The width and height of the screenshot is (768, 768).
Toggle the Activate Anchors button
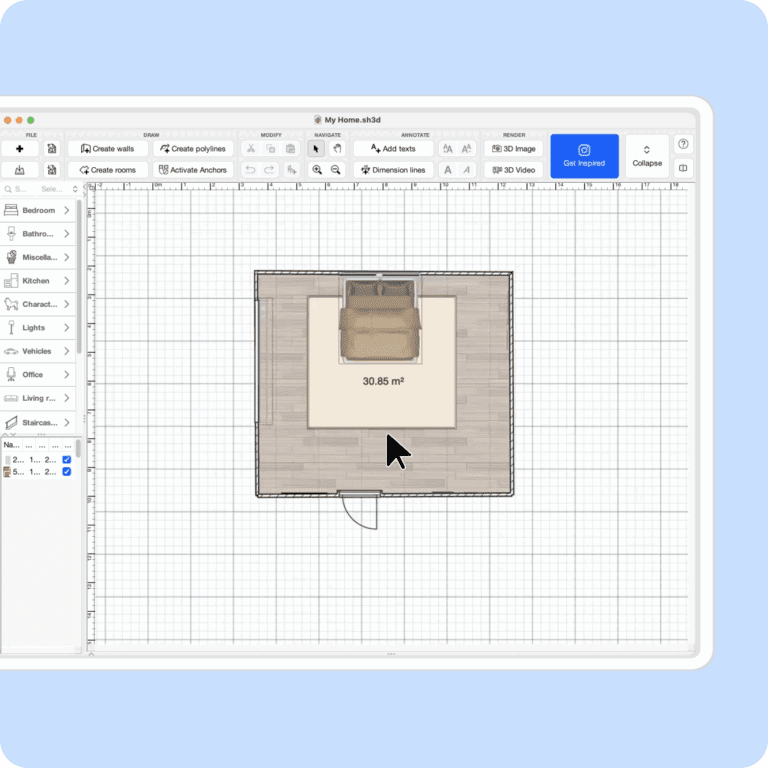pyautogui.click(x=192, y=170)
